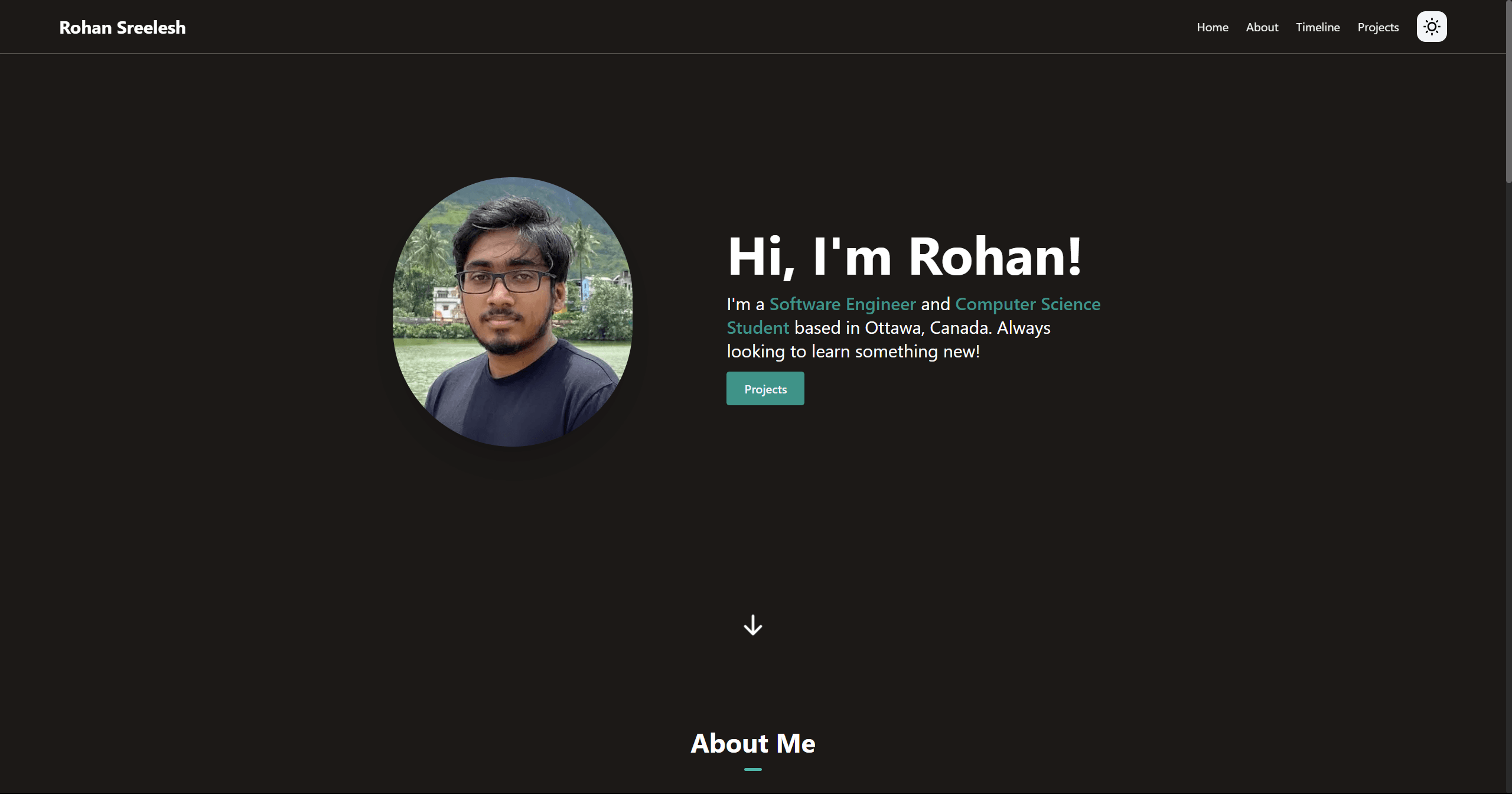Click the word 'and' in intro
The width and height of the screenshot is (1512, 794).
click(935, 304)
